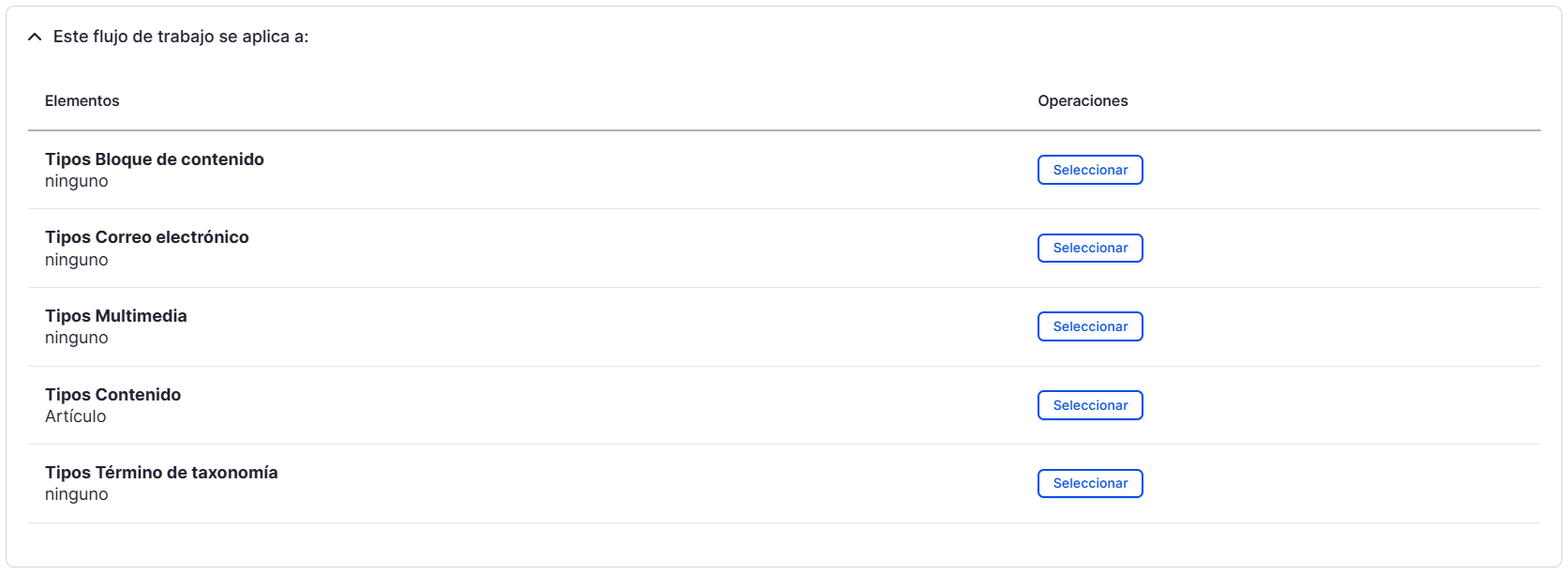1568x574 pixels.
Task: Click the Operaciones column header
Action: pos(1083,100)
